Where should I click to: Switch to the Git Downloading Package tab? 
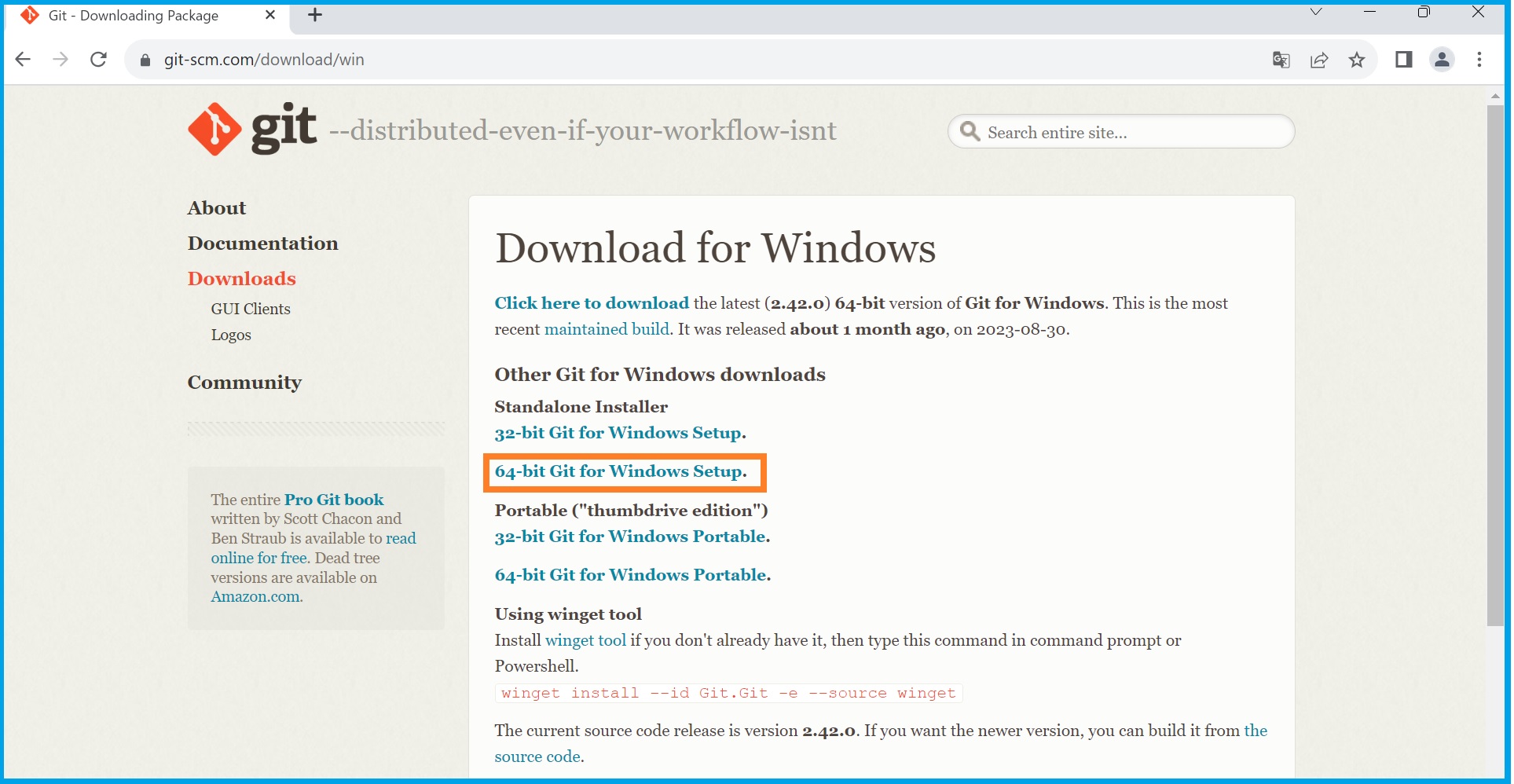point(134,15)
